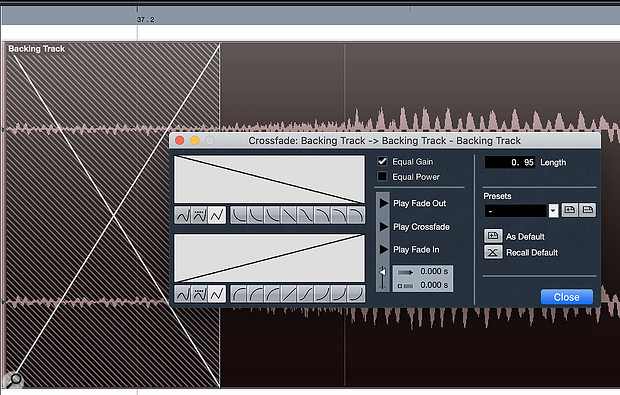Click the Recall Default button
This screenshot has width=620, height=395.
tap(493, 252)
